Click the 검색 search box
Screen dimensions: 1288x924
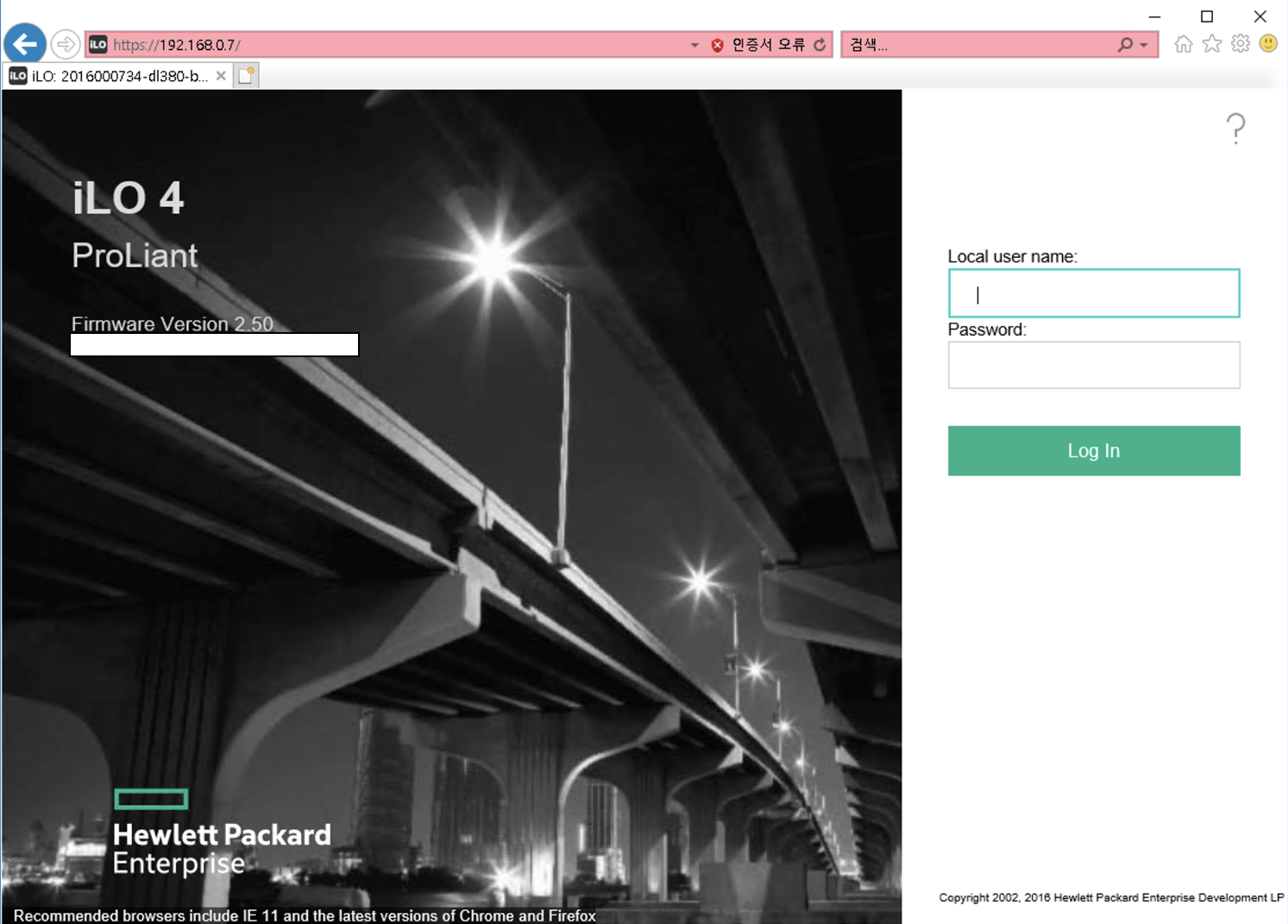tap(979, 45)
